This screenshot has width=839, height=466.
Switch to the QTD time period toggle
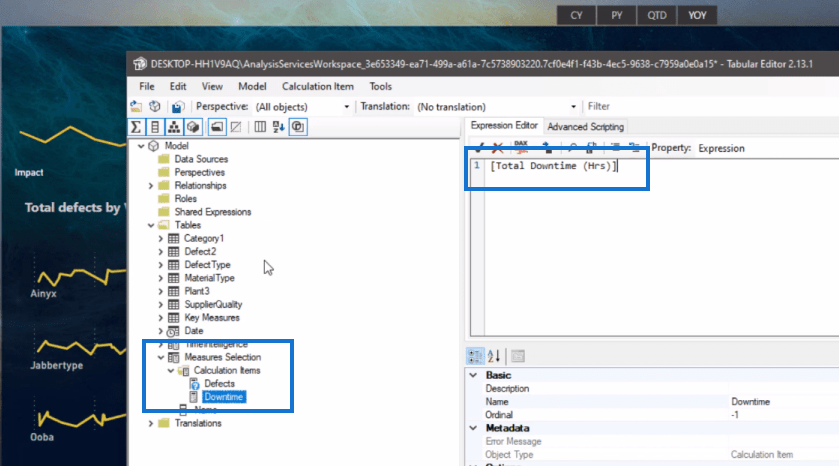pos(656,15)
